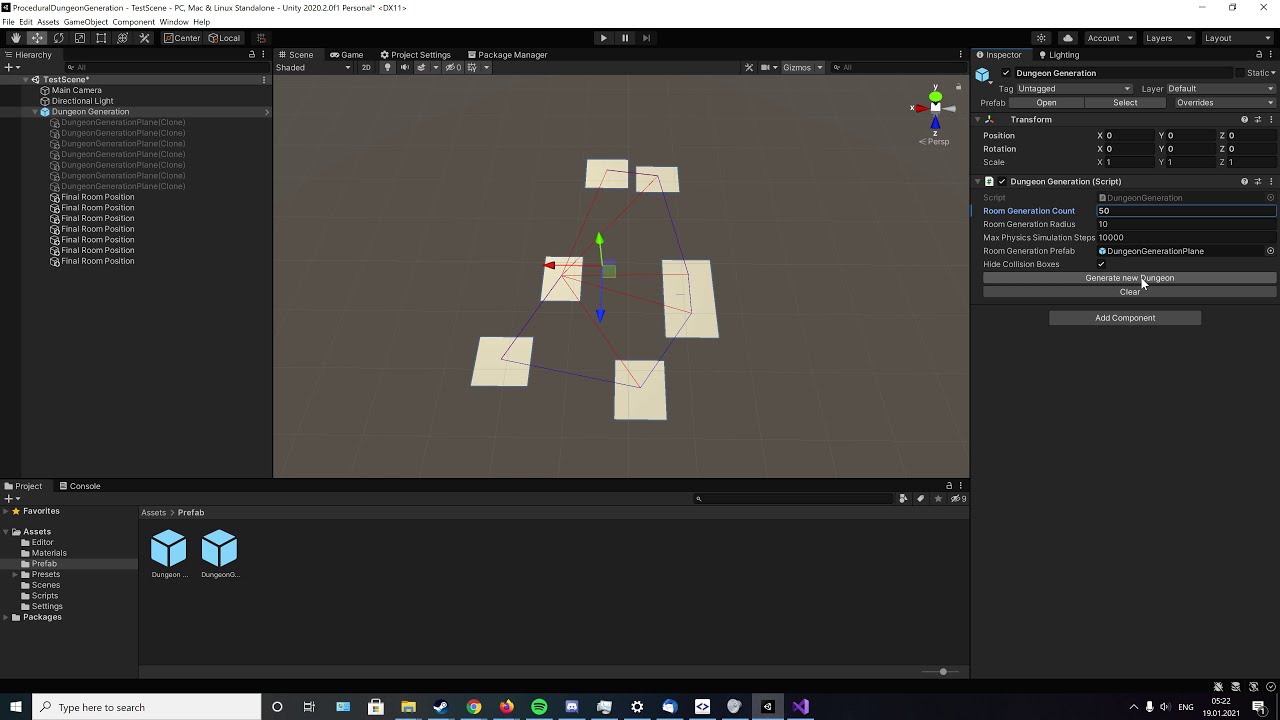Viewport: 1280px width, 720px height.
Task: Open the GameObject menu
Action: point(86,22)
